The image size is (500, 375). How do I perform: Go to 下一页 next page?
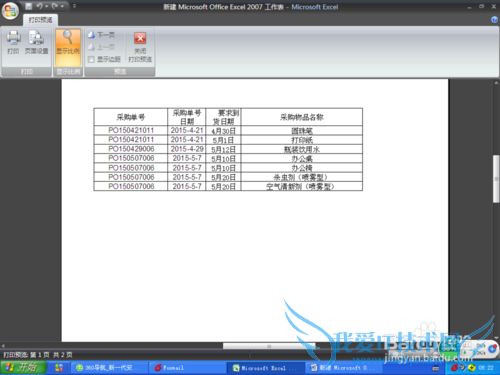pyautogui.click(x=101, y=35)
